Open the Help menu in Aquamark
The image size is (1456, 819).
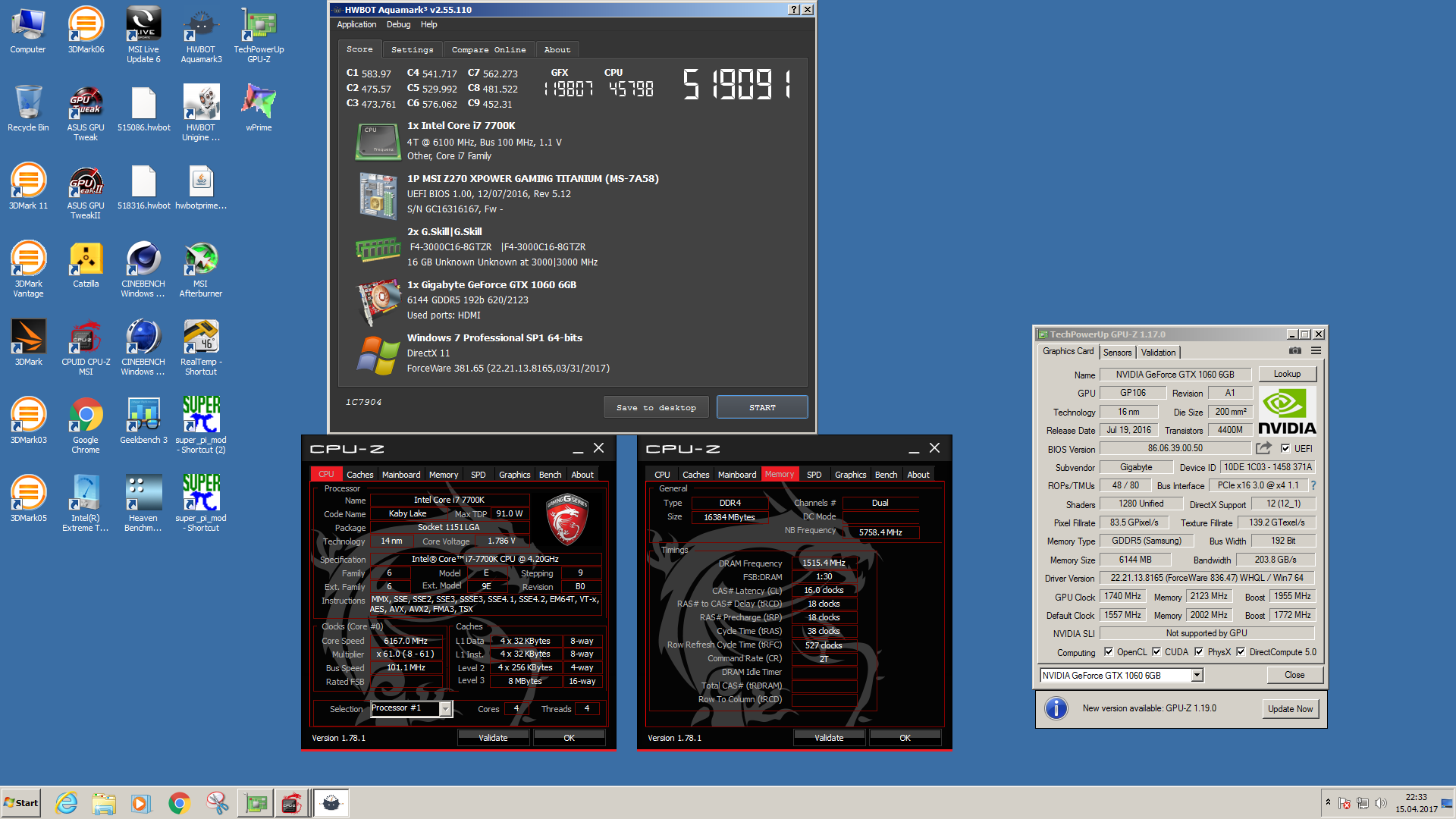click(429, 24)
